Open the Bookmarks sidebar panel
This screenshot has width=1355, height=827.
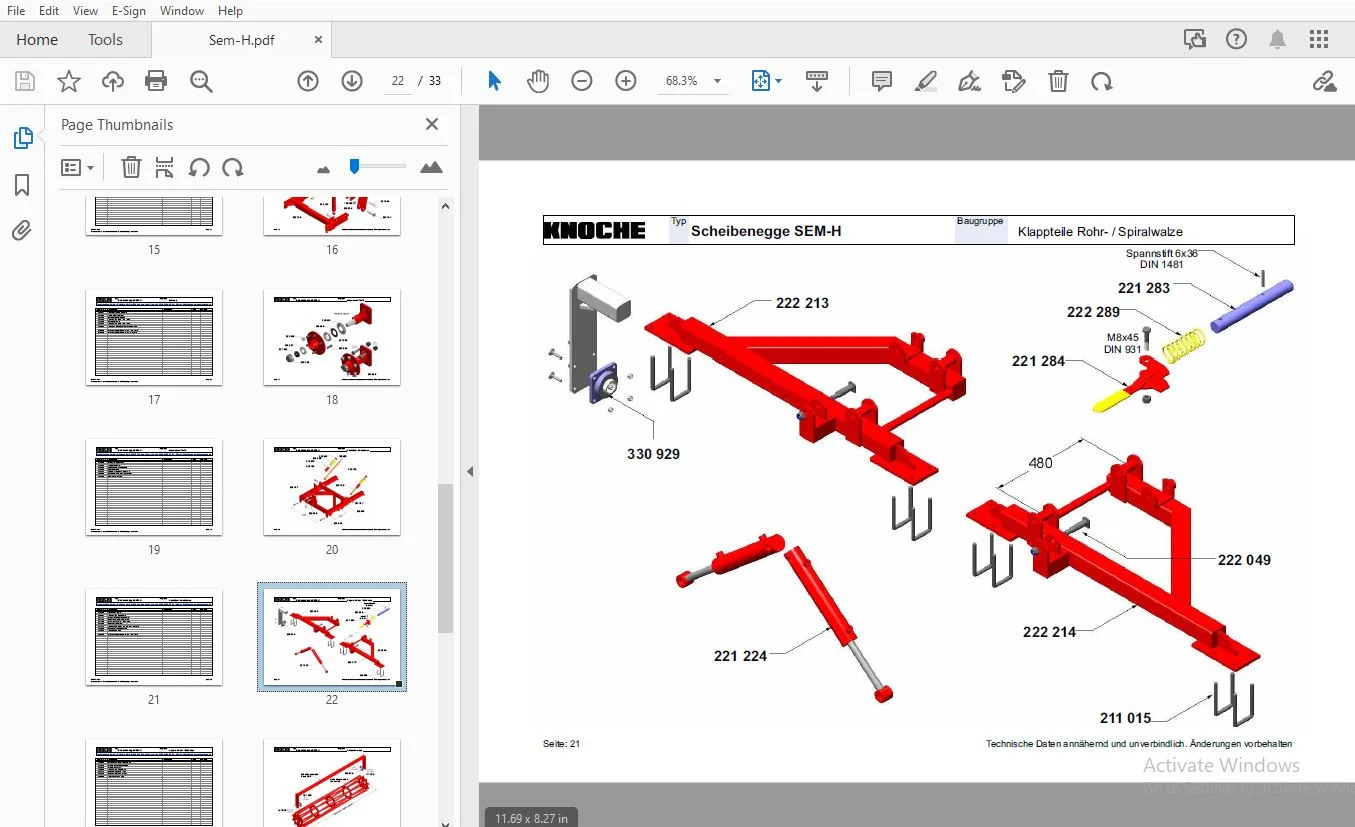click(x=22, y=185)
